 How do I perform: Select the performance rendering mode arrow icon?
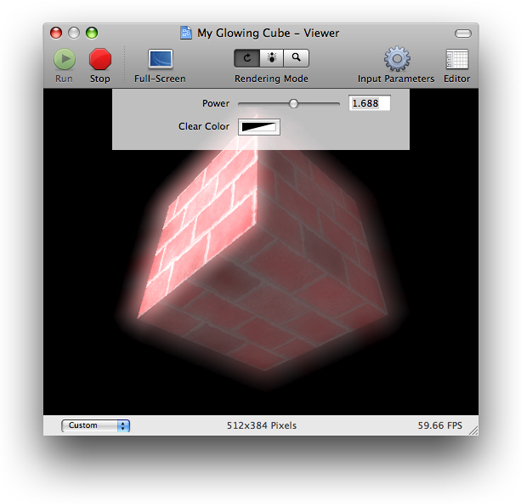(247, 58)
